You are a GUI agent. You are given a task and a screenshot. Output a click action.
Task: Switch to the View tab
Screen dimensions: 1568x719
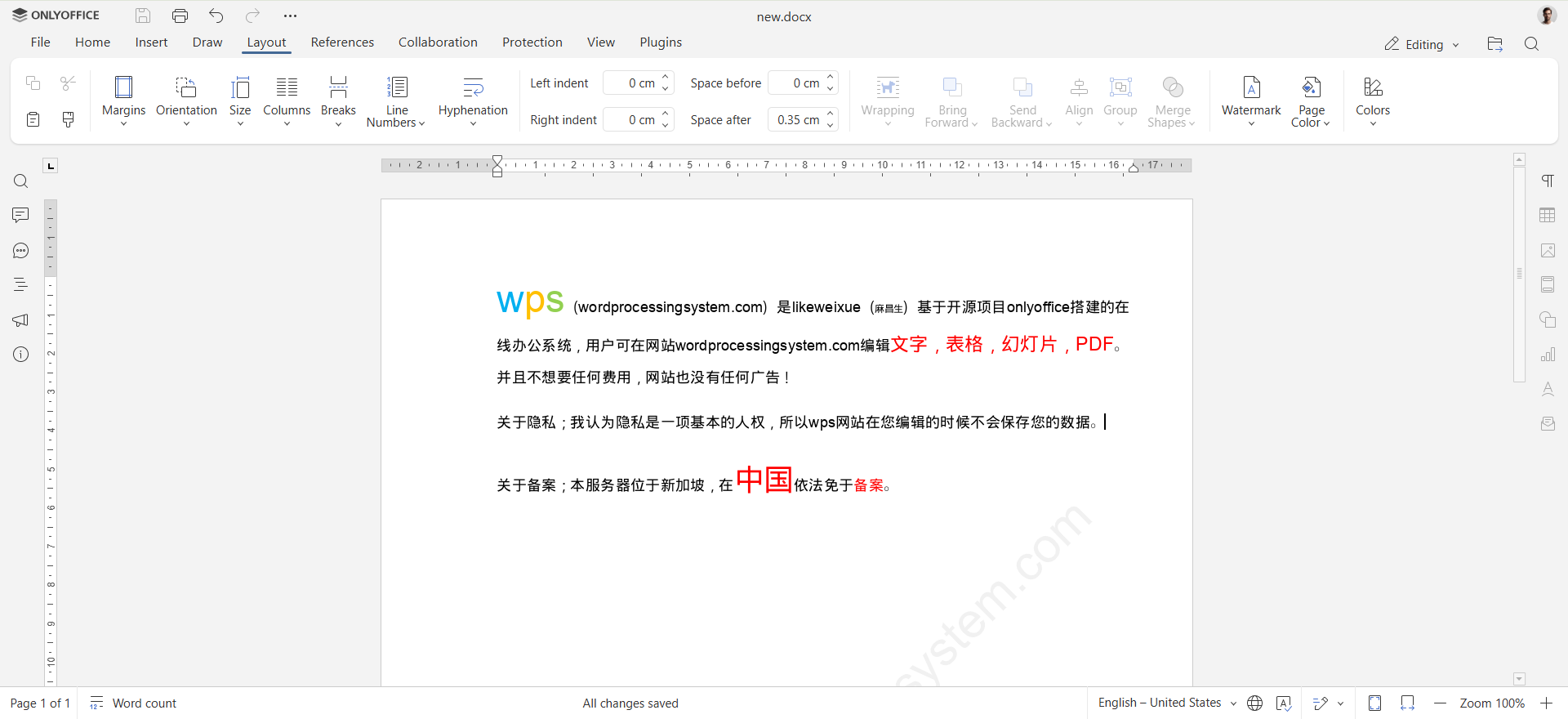point(601,42)
